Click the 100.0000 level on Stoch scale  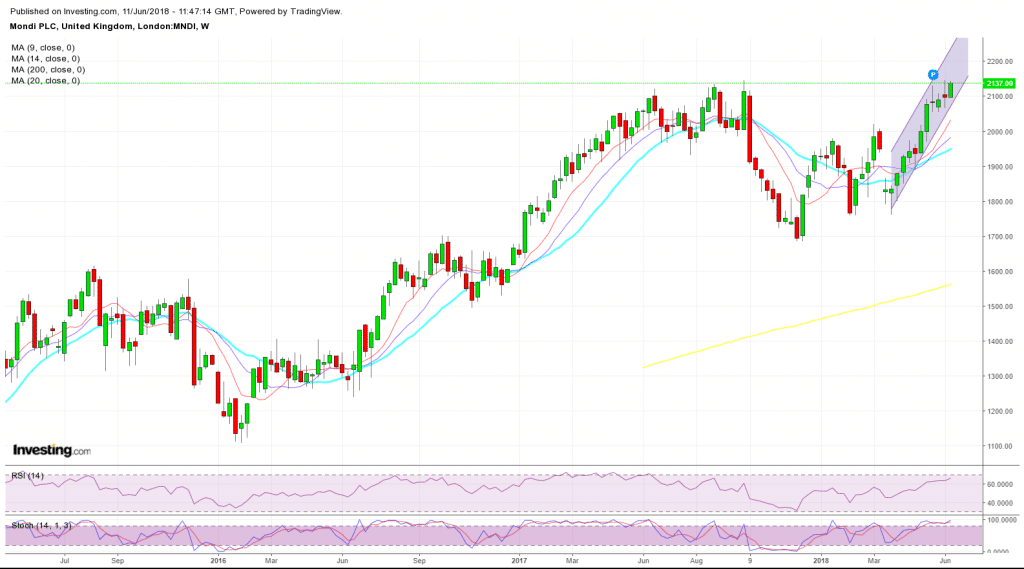[x=1003, y=521]
